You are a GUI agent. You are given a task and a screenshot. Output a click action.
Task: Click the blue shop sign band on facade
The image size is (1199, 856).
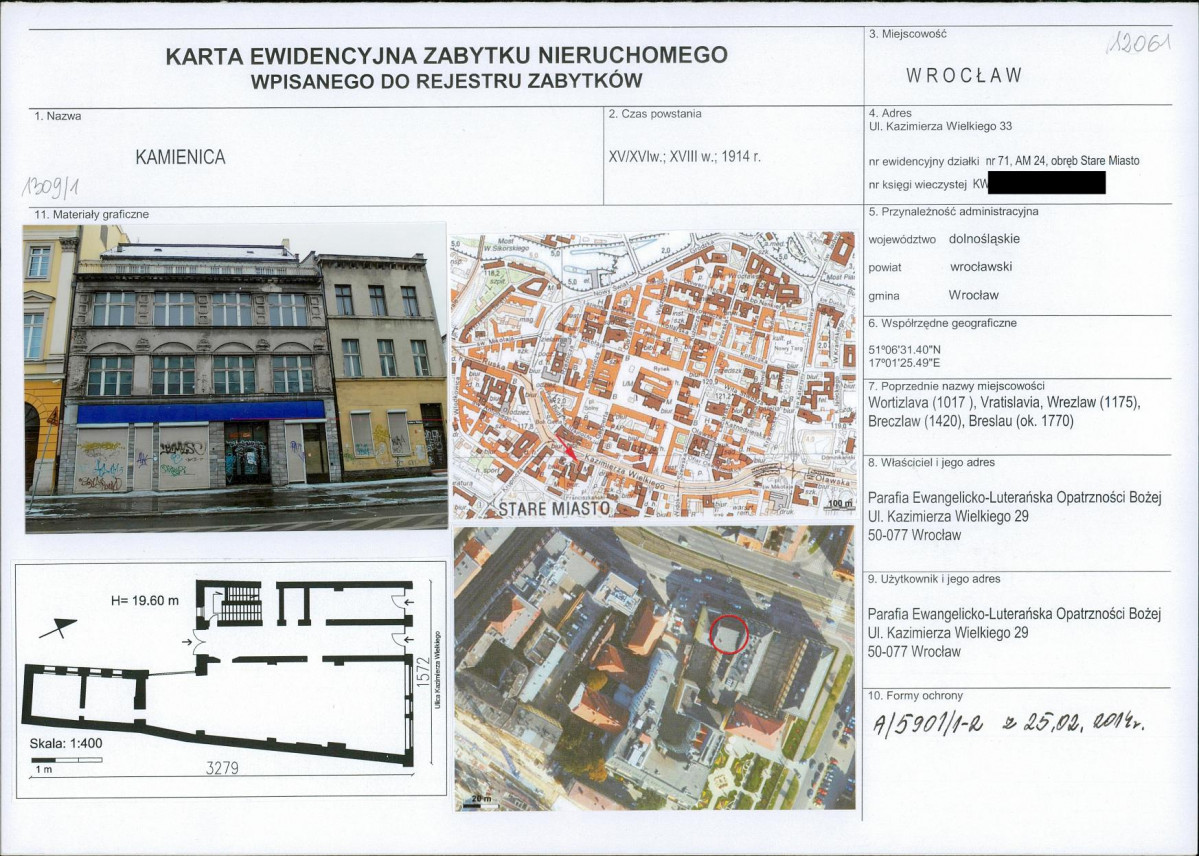click(x=201, y=413)
